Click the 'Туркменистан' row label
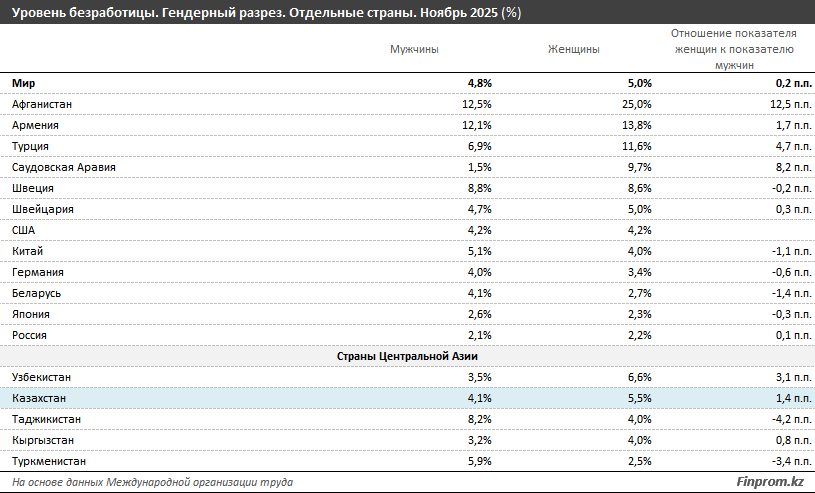Screen dimensions: 815x493 click(49, 461)
